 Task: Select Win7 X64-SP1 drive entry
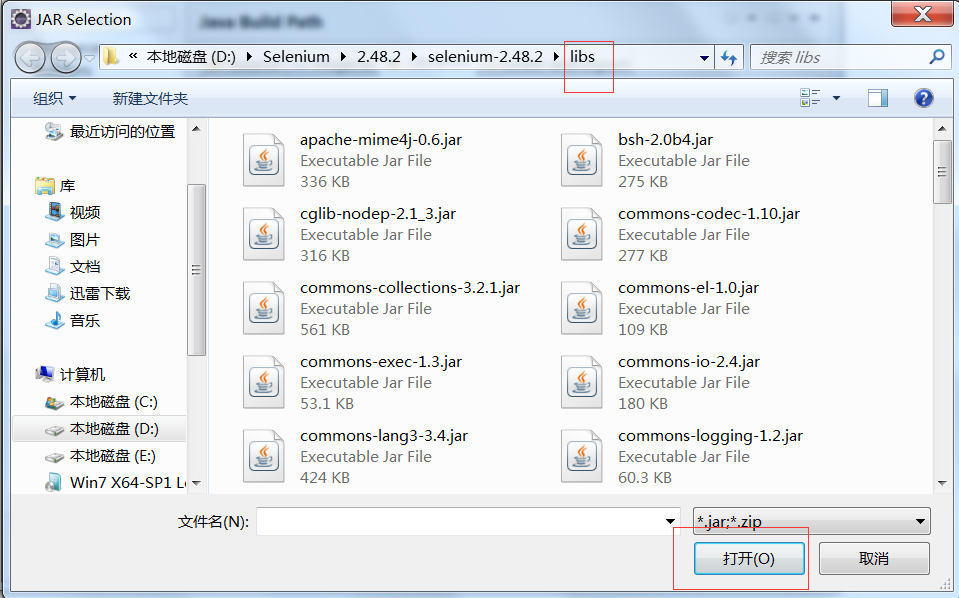pos(115,482)
